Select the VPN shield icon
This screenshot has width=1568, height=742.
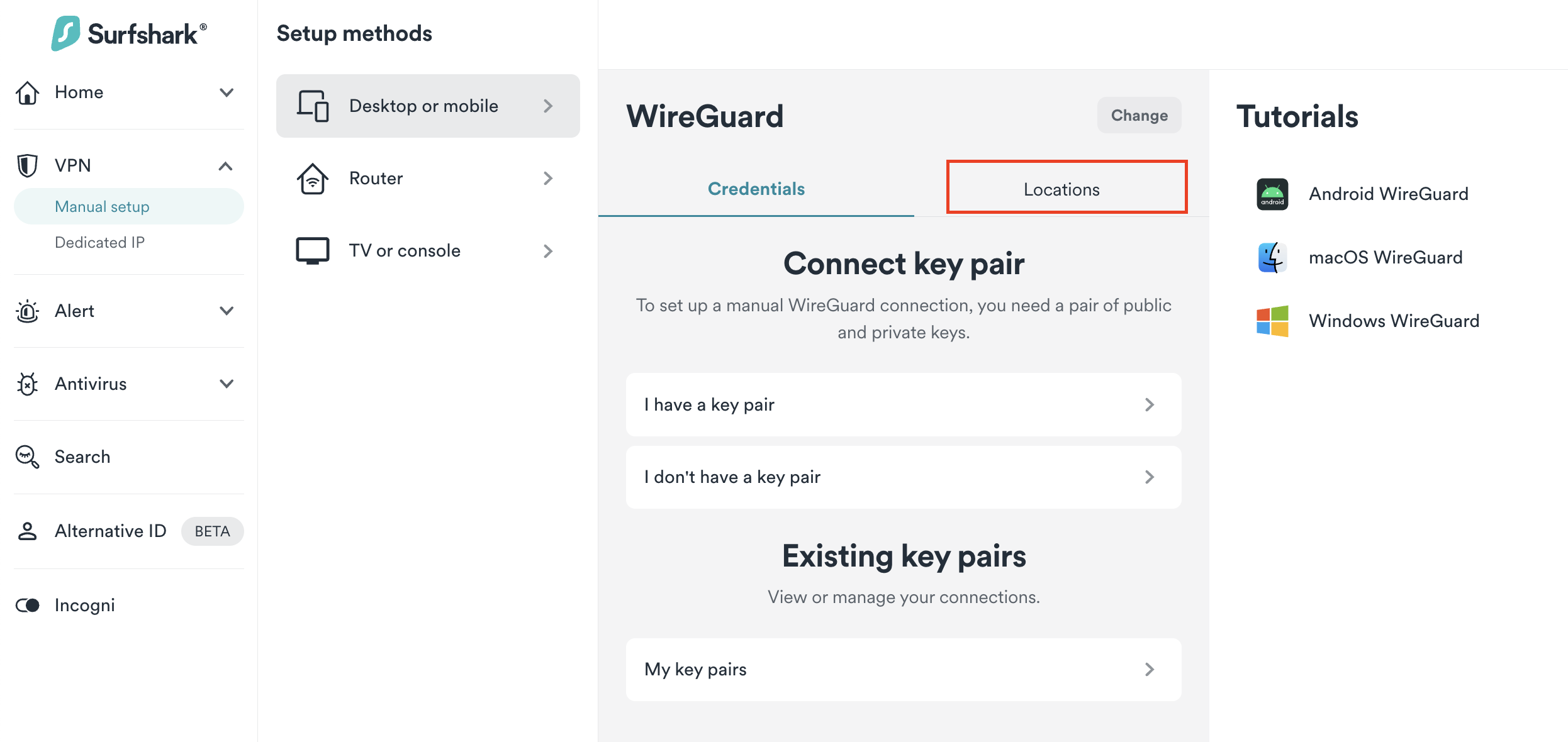tap(28, 165)
